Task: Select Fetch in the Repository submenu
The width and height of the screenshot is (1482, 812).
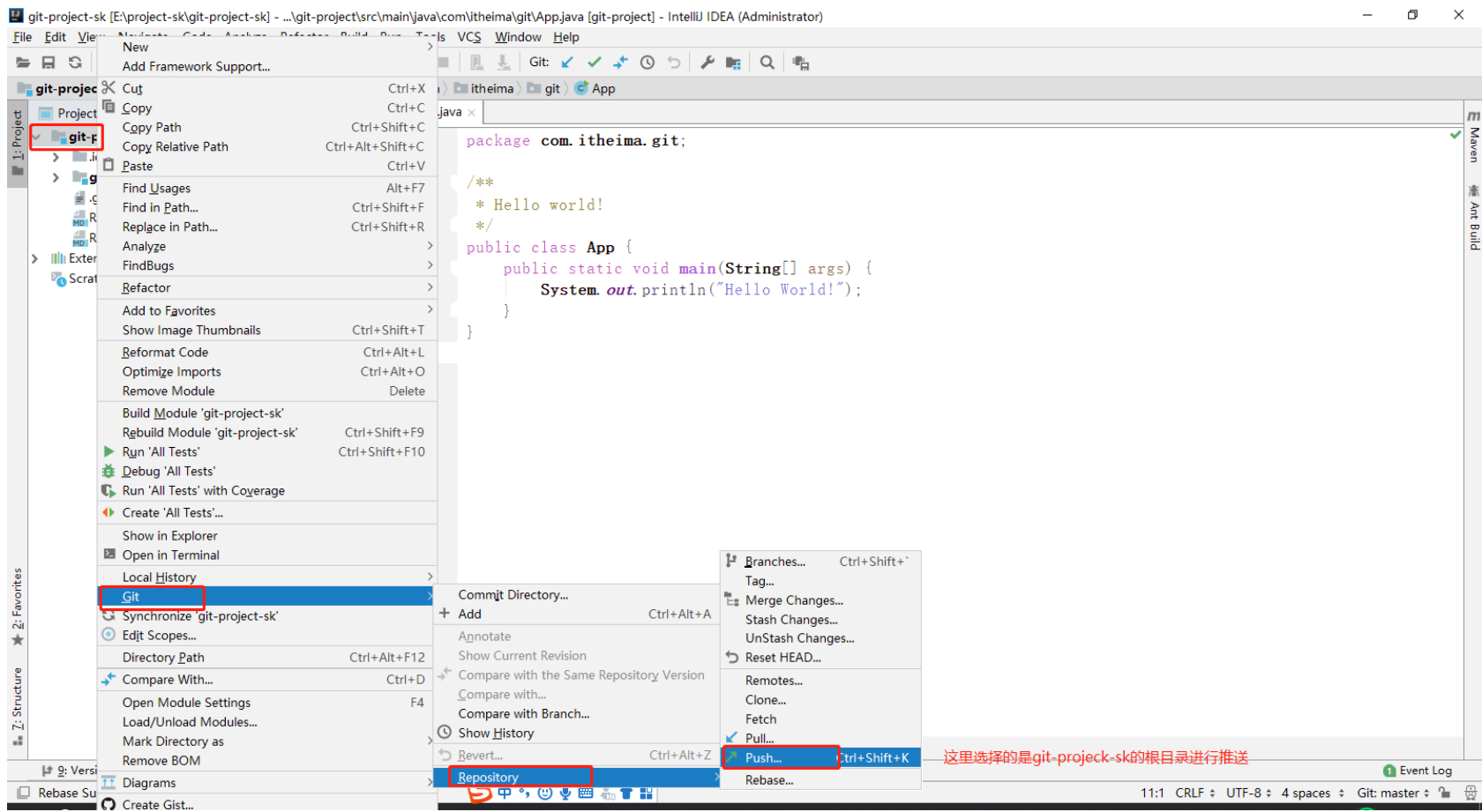Action: [x=760, y=719]
